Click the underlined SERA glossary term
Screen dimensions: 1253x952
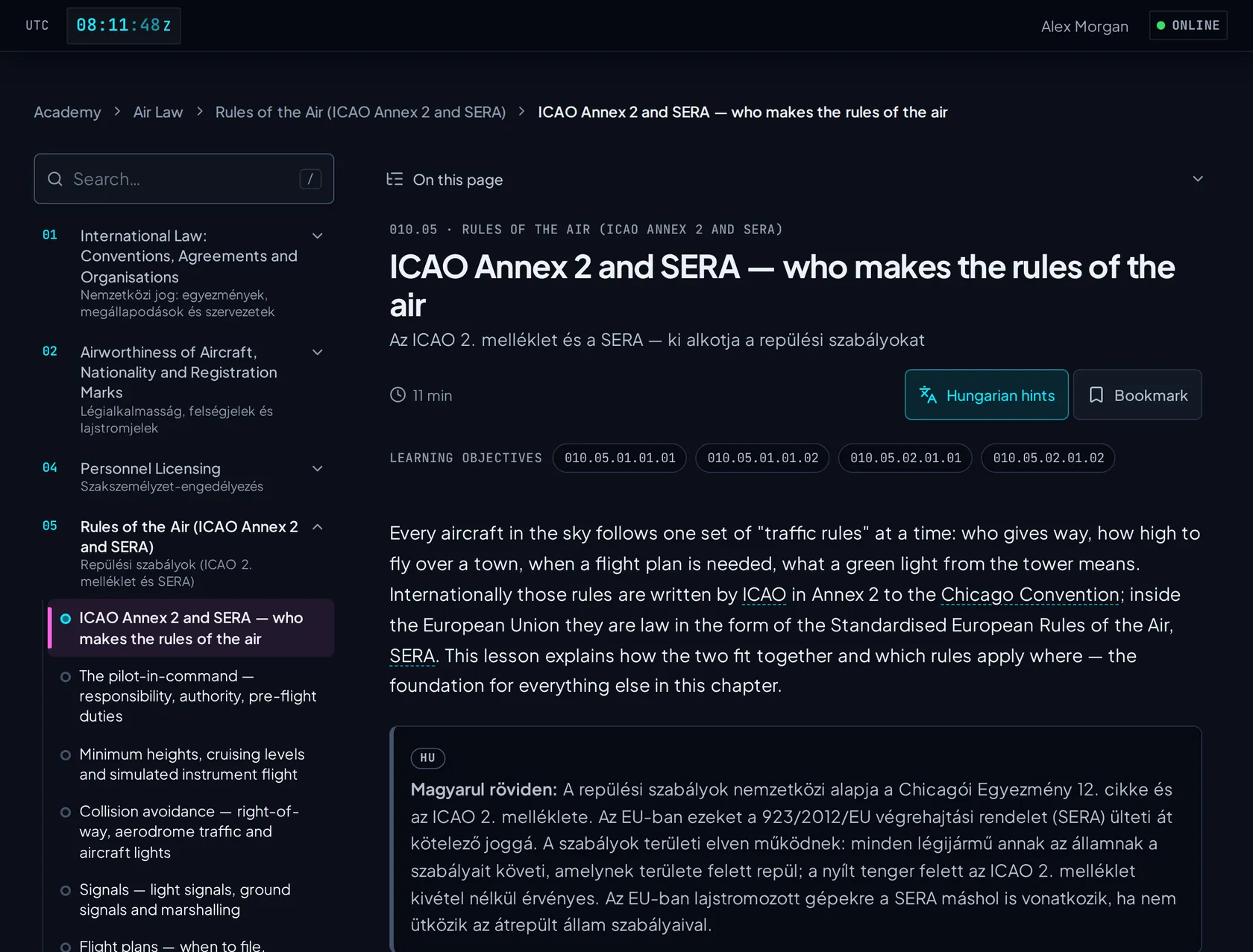412,655
